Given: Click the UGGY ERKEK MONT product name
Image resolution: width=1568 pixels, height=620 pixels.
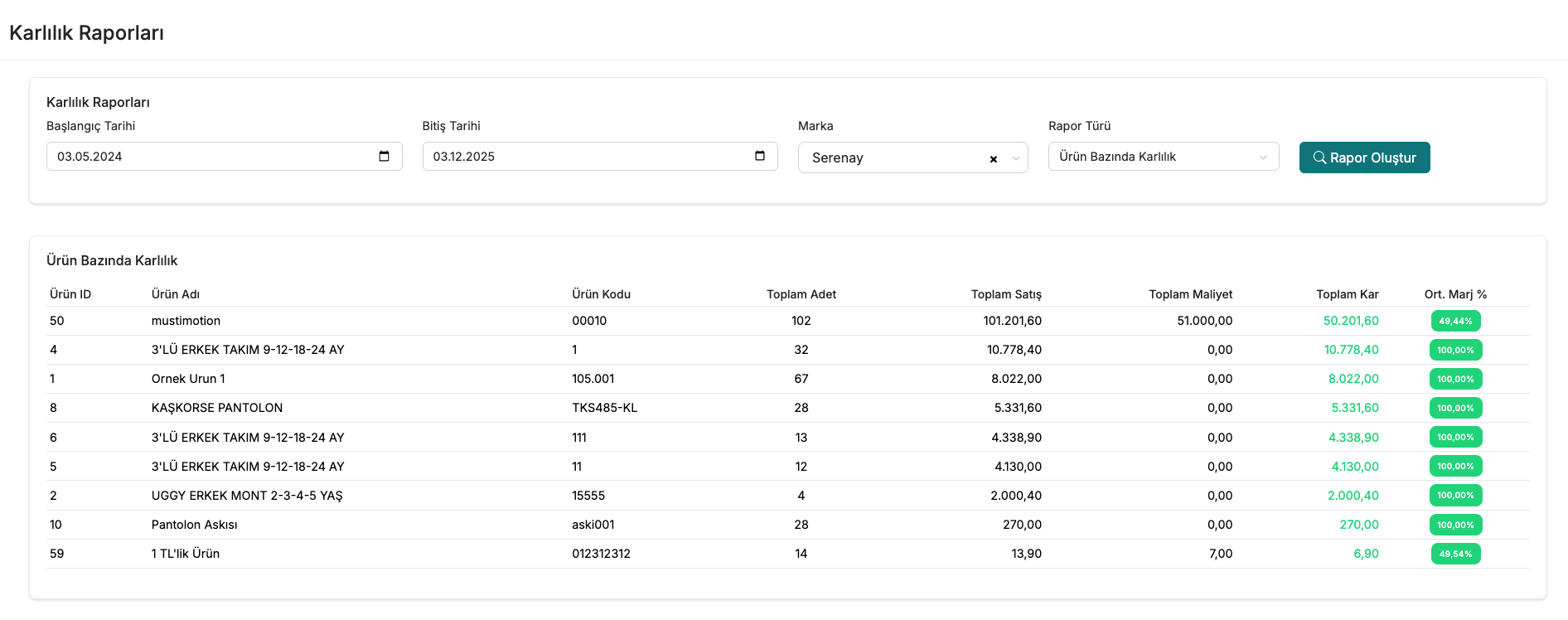Looking at the screenshot, I should 246,496.
